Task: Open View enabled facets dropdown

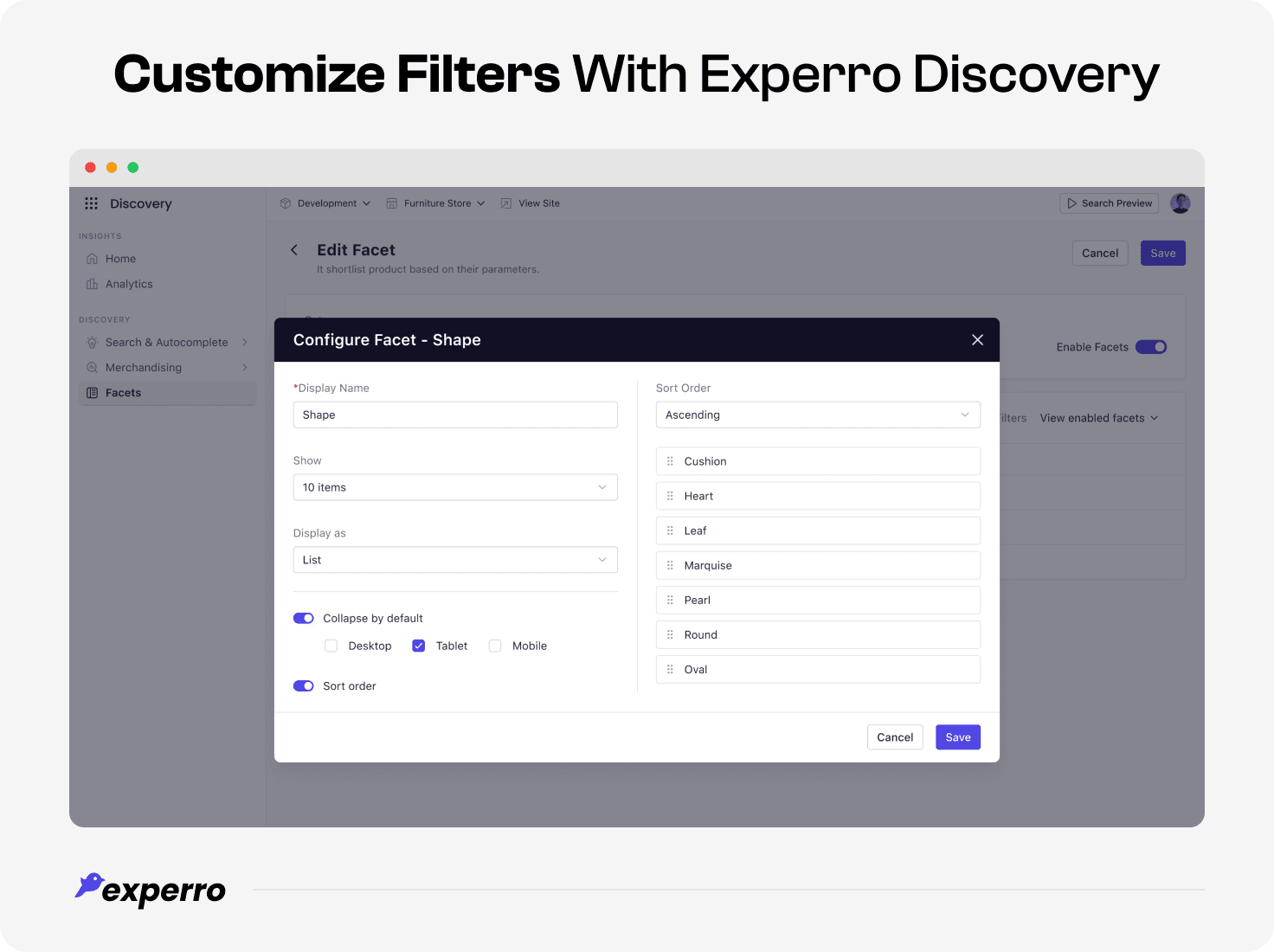Action: [x=1099, y=418]
